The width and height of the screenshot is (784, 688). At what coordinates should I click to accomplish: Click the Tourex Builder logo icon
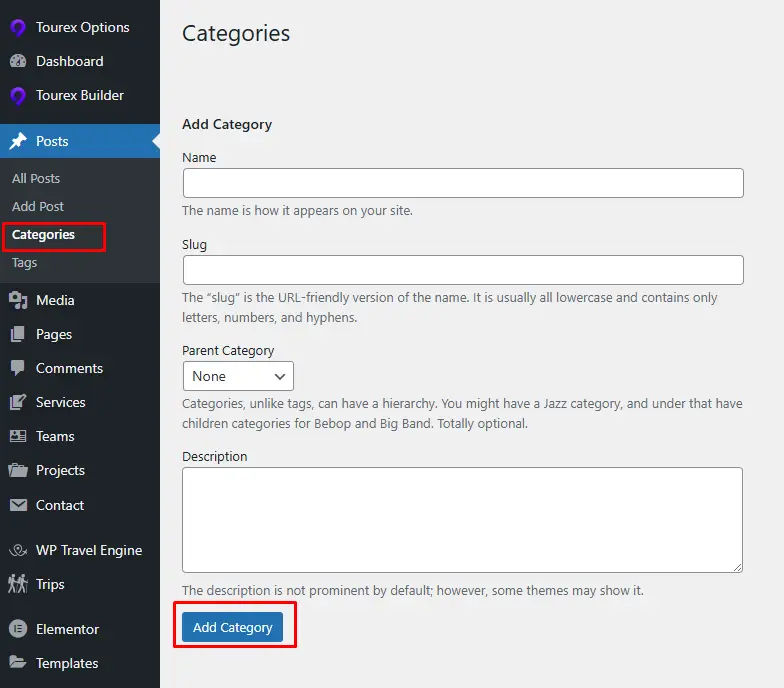pyautogui.click(x=18, y=96)
